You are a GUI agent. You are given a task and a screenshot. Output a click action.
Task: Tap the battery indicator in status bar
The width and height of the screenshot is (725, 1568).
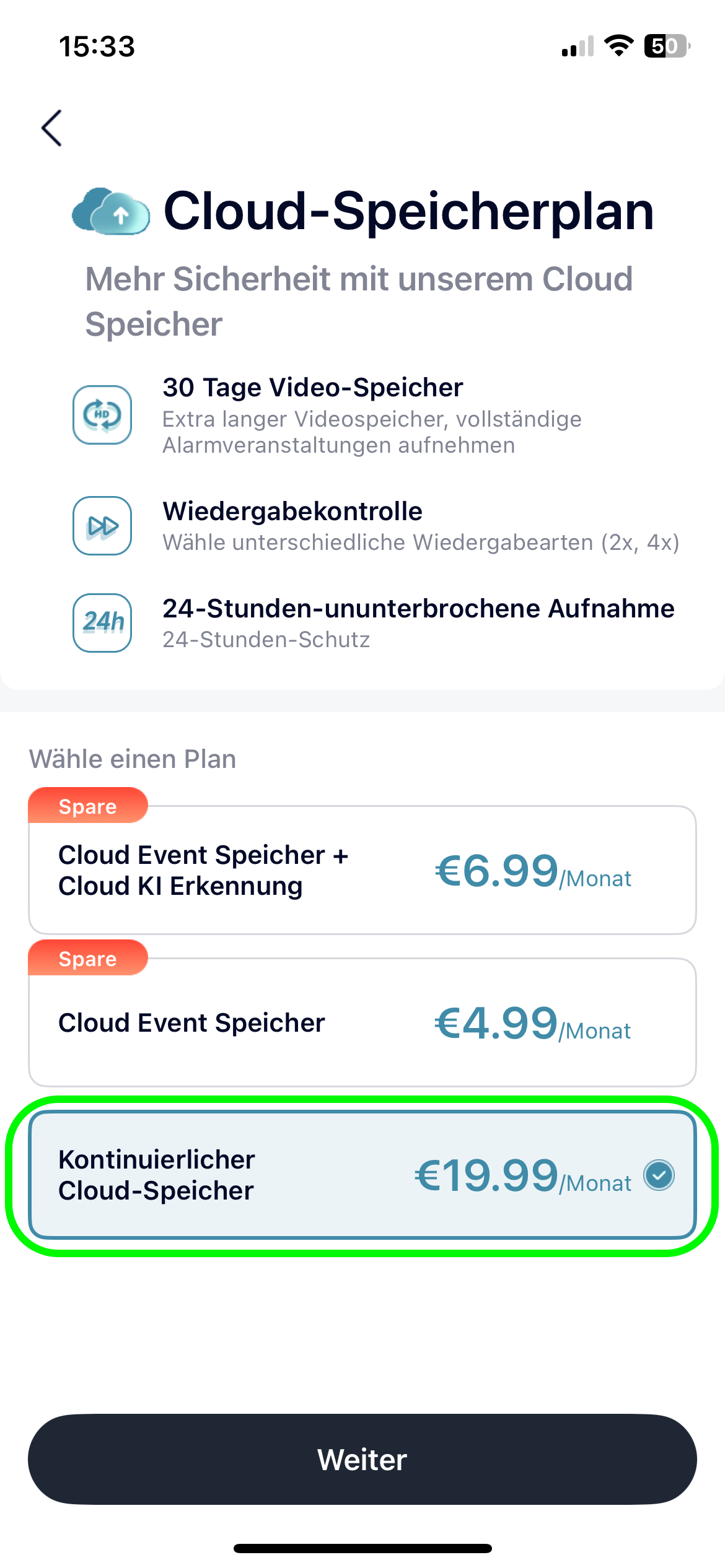coord(667,46)
